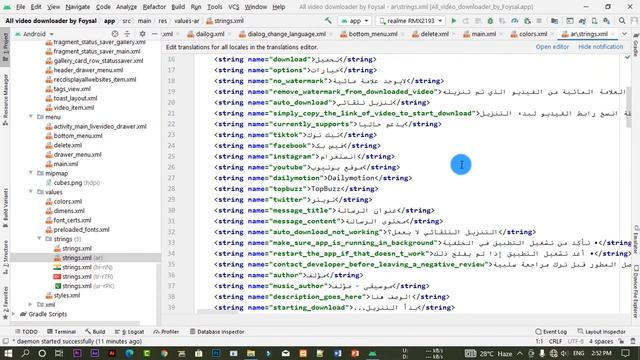Open the Resource Manager side panel

pyautogui.click(x=5, y=99)
